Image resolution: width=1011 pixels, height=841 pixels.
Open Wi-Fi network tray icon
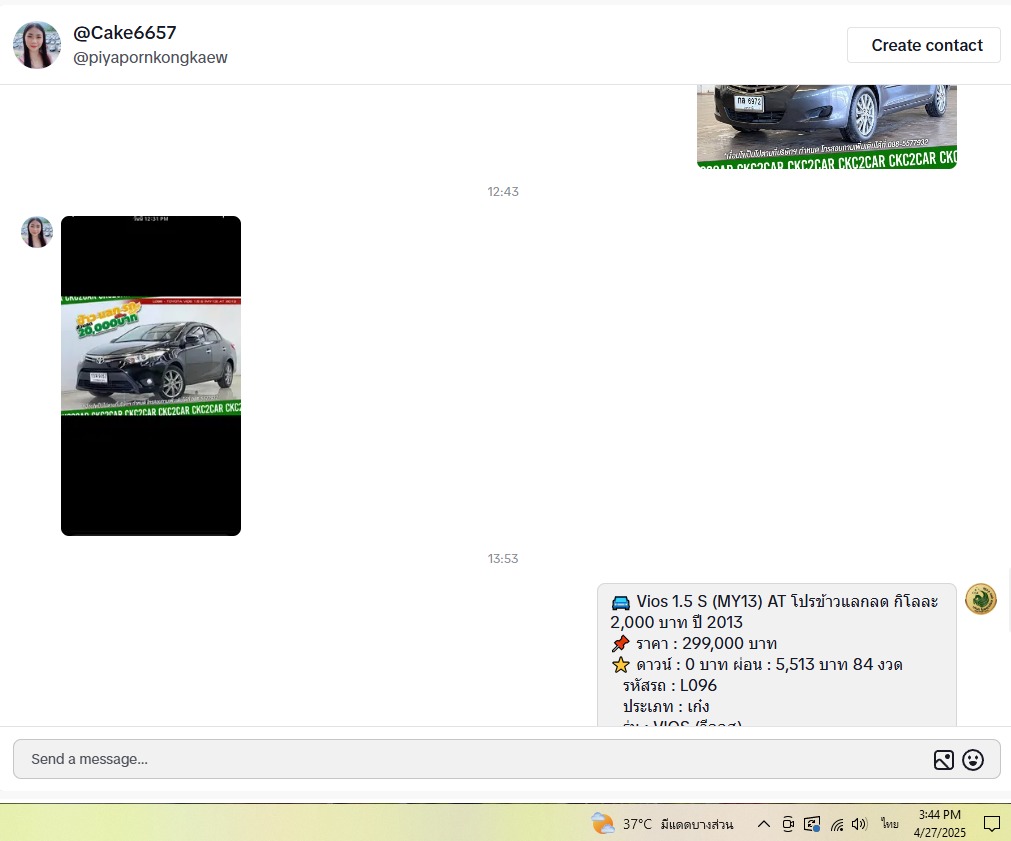point(837,824)
